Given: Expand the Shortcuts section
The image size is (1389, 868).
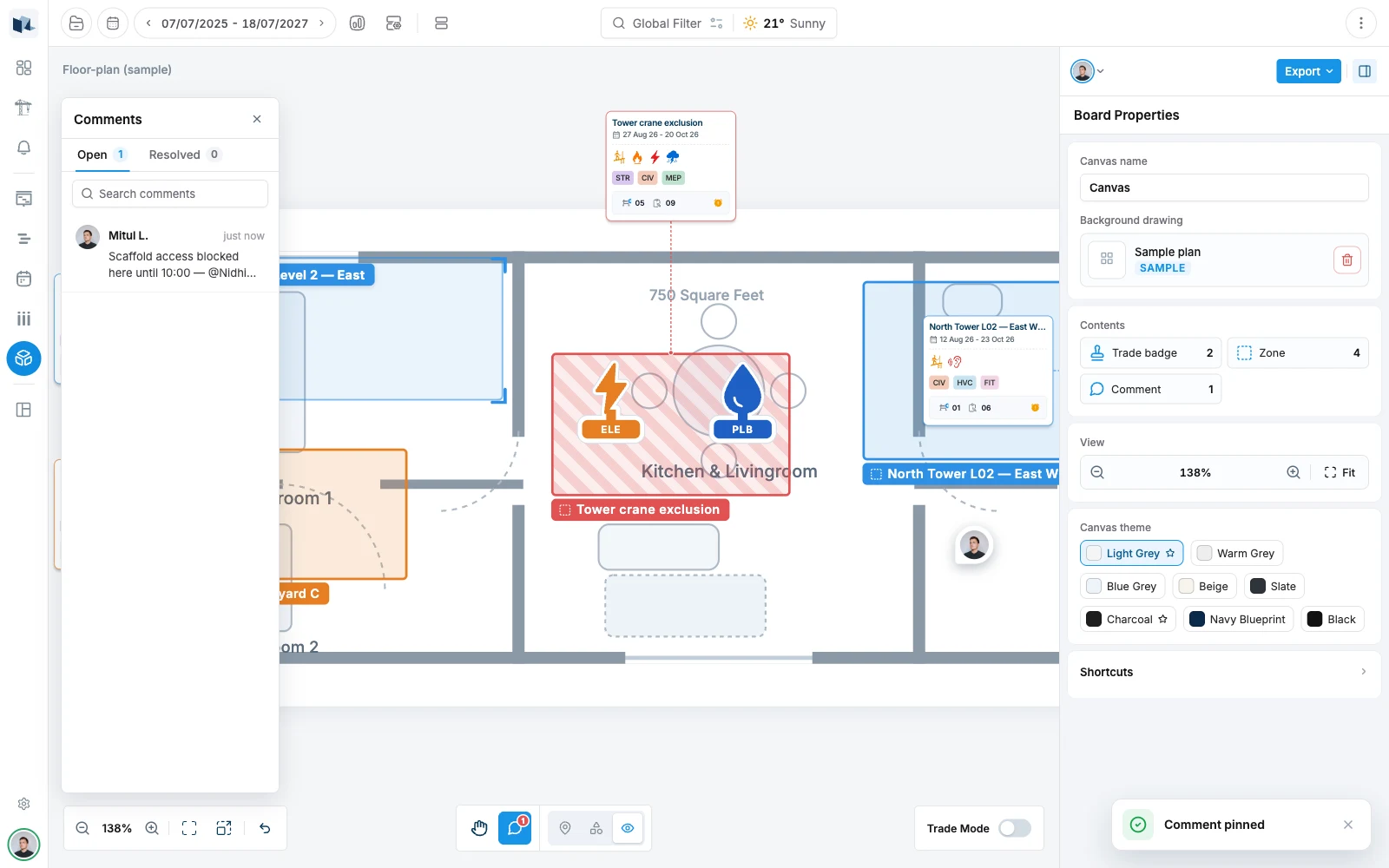Looking at the screenshot, I should [1224, 672].
